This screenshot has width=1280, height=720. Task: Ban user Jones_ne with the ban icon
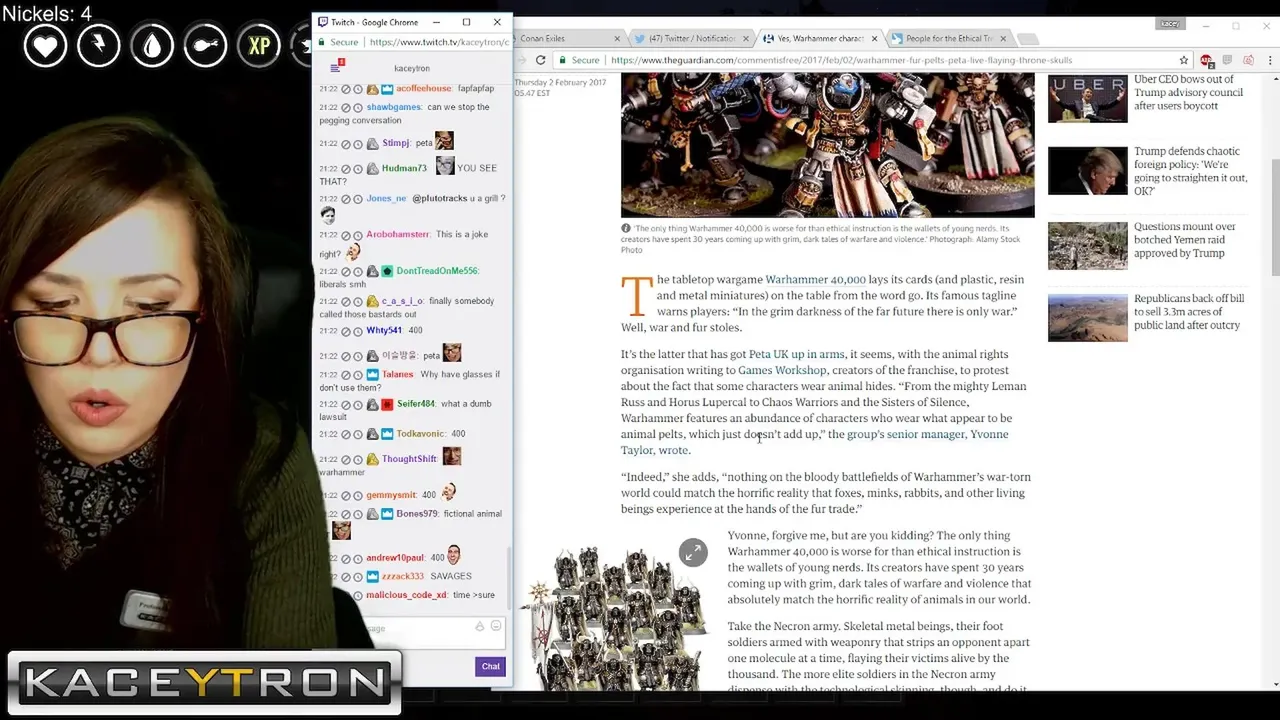(346, 199)
